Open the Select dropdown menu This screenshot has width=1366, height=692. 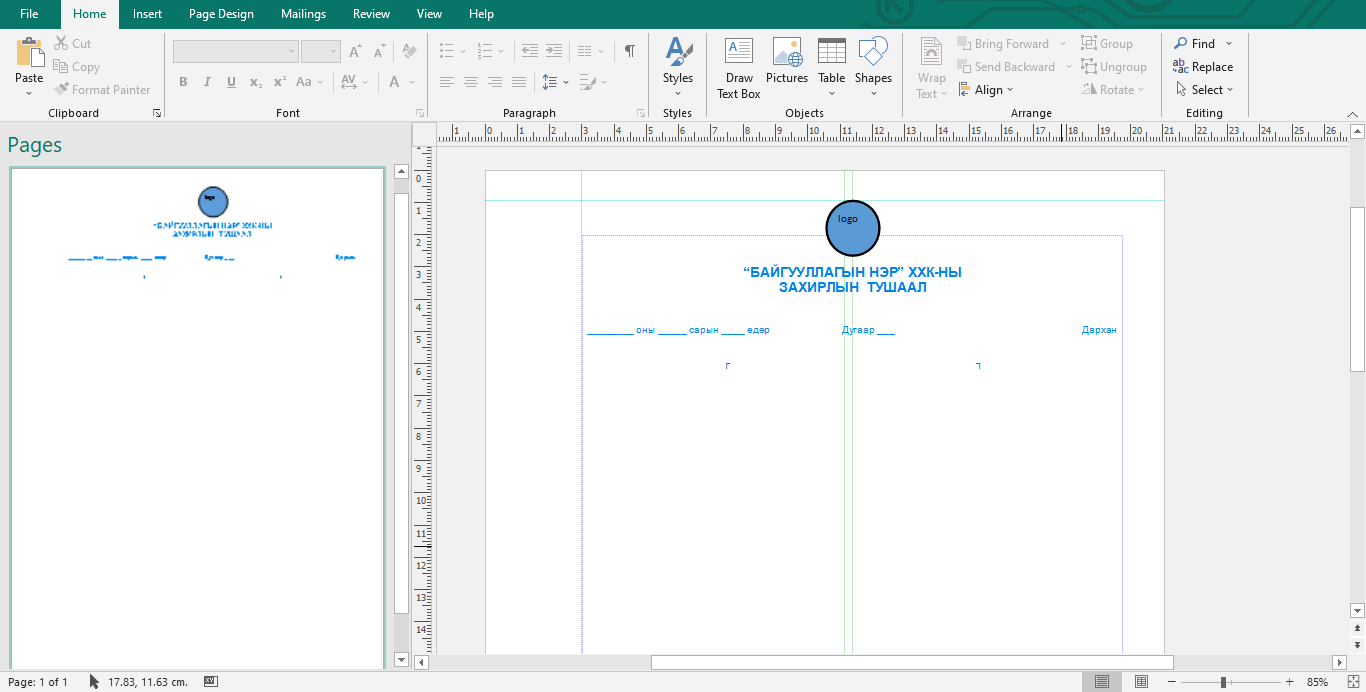click(x=1205, y=90)
